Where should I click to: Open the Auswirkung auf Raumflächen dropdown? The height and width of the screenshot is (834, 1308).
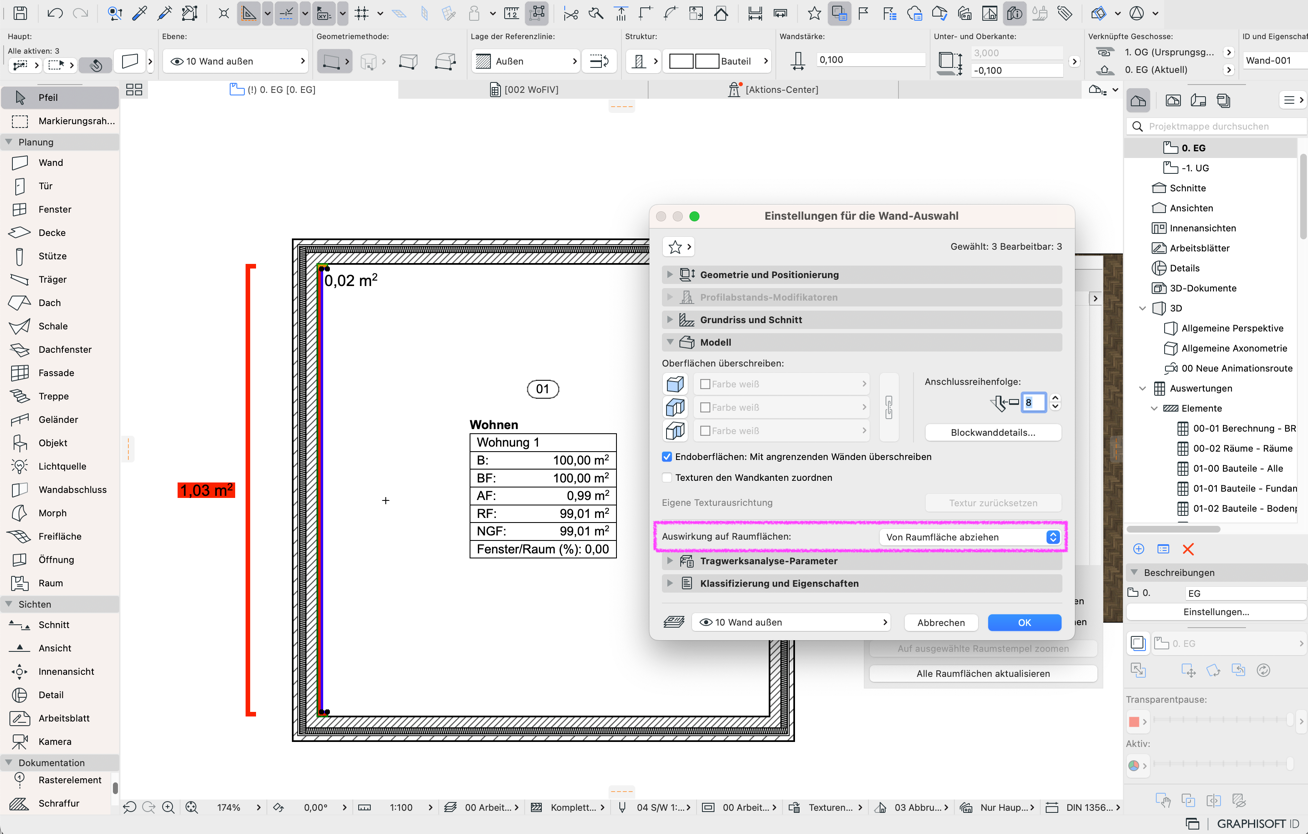pyautogui.click(x=969, y=537)
